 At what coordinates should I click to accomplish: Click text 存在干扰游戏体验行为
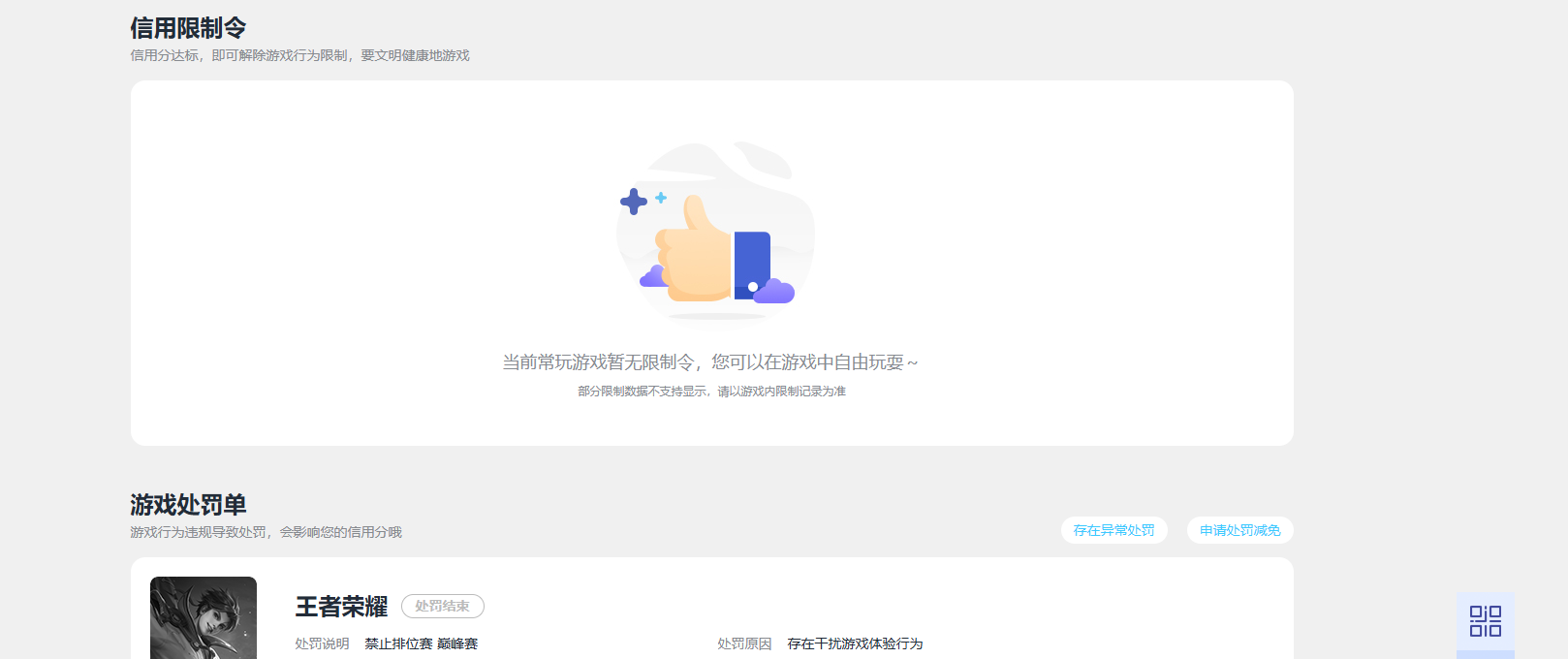pyautogui.click(x=855, y=643)
